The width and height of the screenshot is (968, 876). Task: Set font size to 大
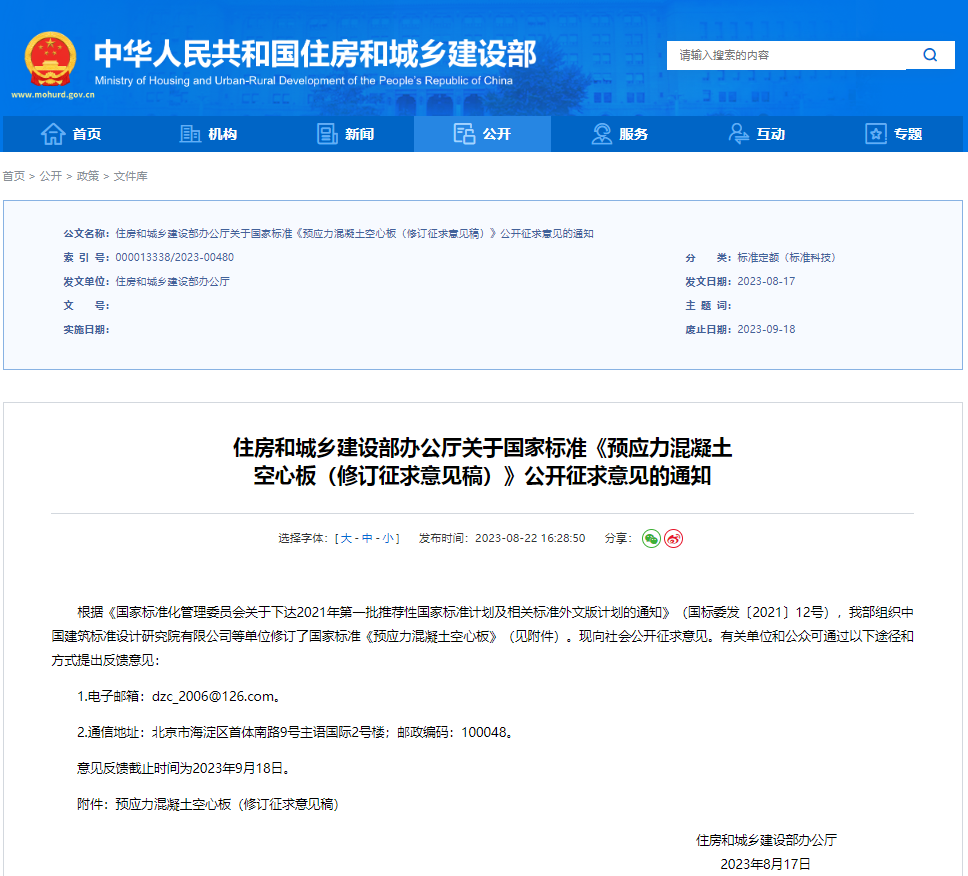click(346, 538)
